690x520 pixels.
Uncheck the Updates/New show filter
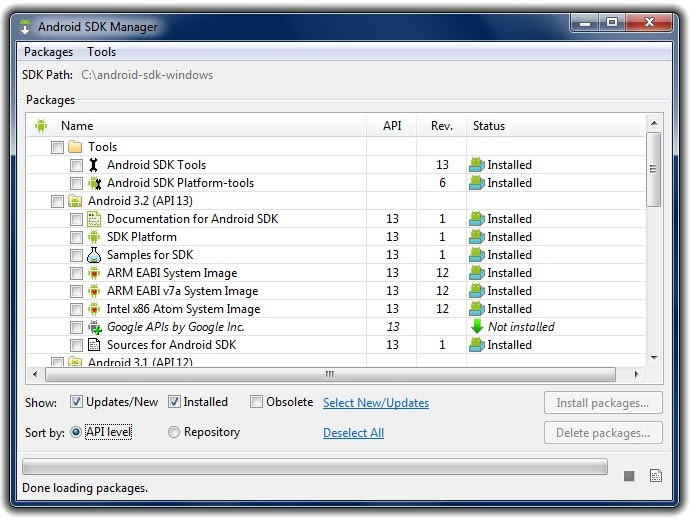pyautogui.click(x=76, y=402)
